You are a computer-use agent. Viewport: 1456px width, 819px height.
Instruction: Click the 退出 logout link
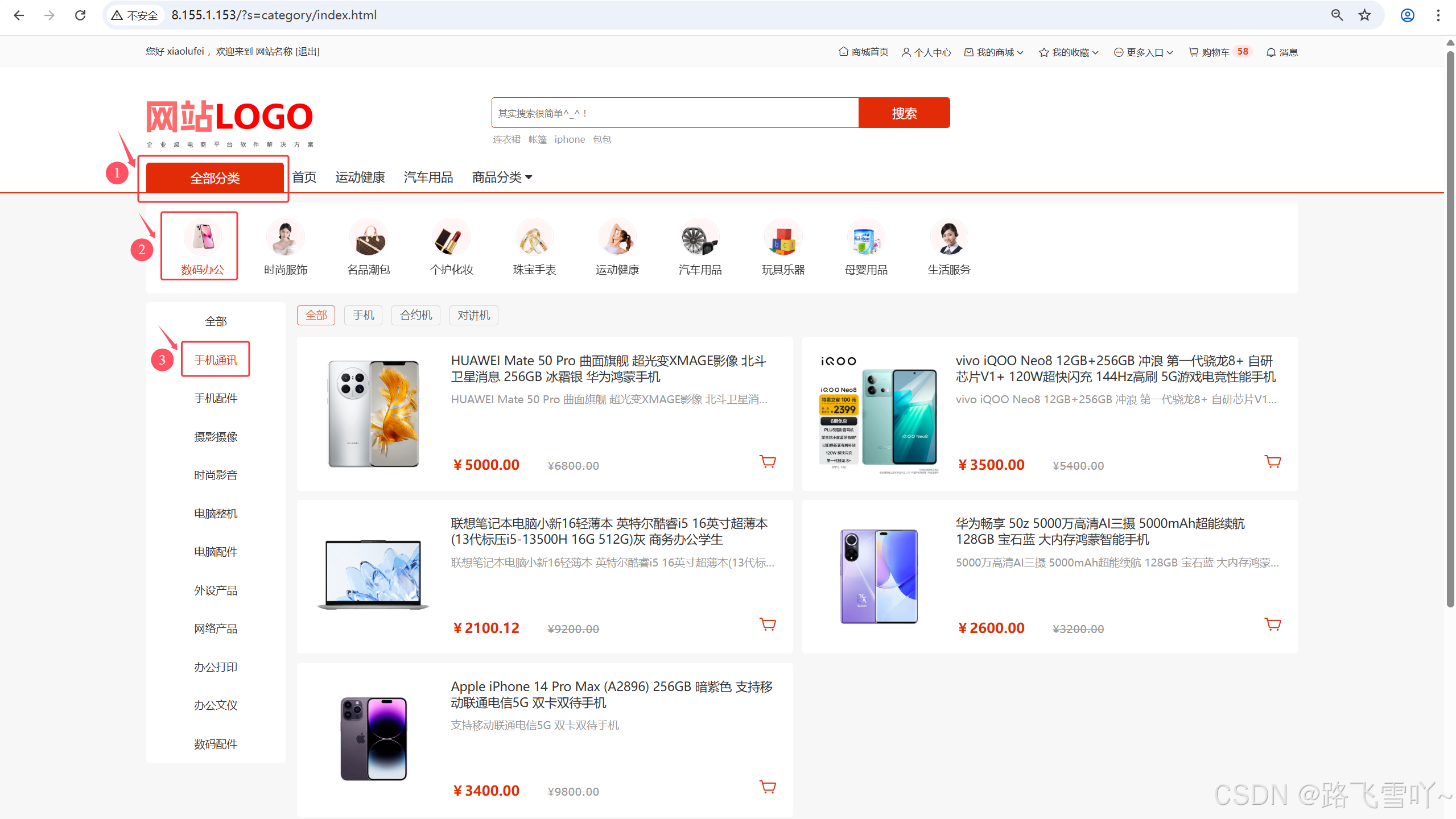point(308,52)
